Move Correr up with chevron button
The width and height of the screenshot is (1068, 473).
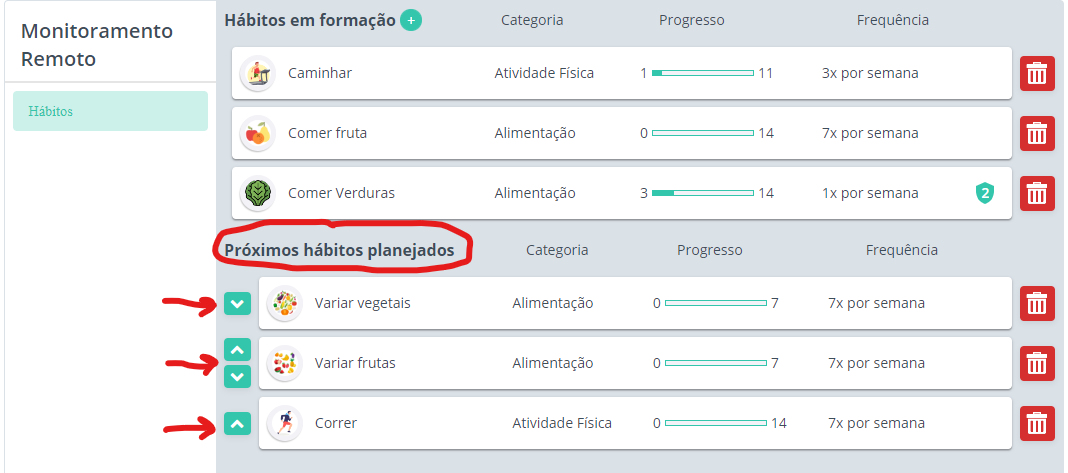click(237, 423)
